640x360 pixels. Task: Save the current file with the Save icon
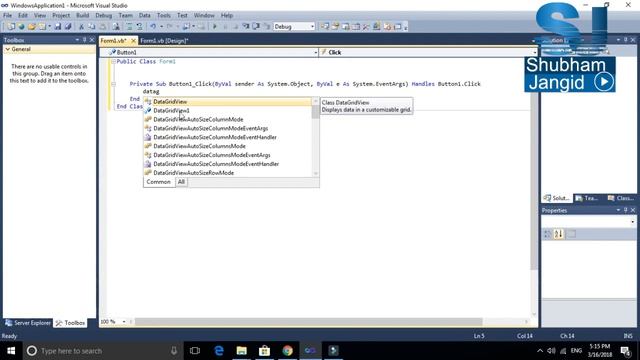point(58,27)
